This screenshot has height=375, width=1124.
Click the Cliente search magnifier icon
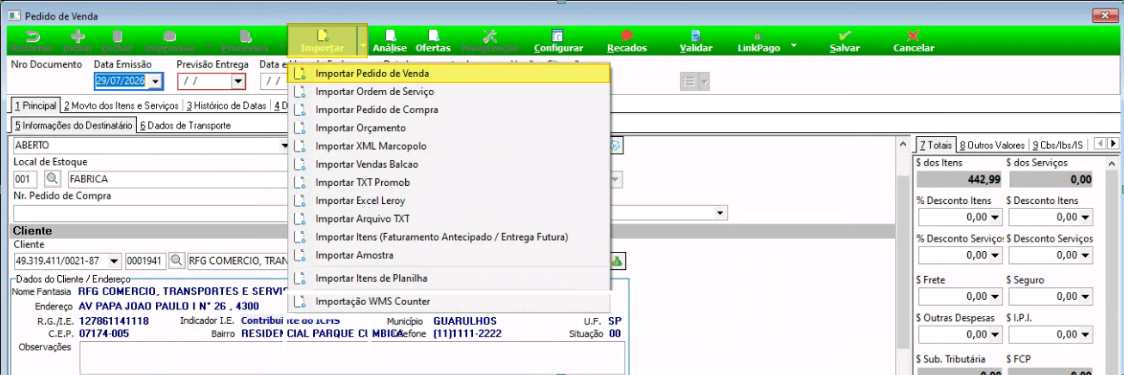coord(176,262)
